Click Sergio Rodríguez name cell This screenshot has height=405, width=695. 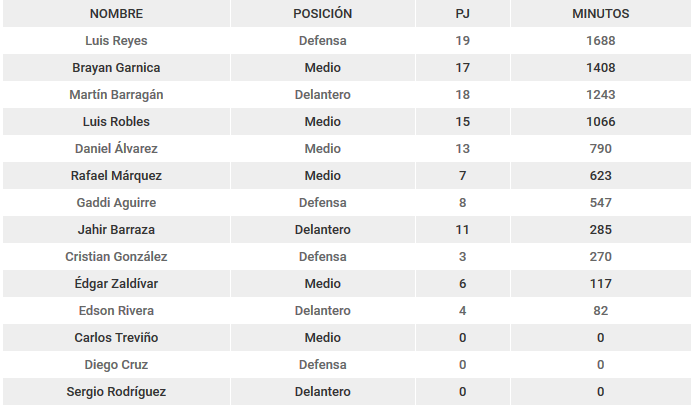116,392
